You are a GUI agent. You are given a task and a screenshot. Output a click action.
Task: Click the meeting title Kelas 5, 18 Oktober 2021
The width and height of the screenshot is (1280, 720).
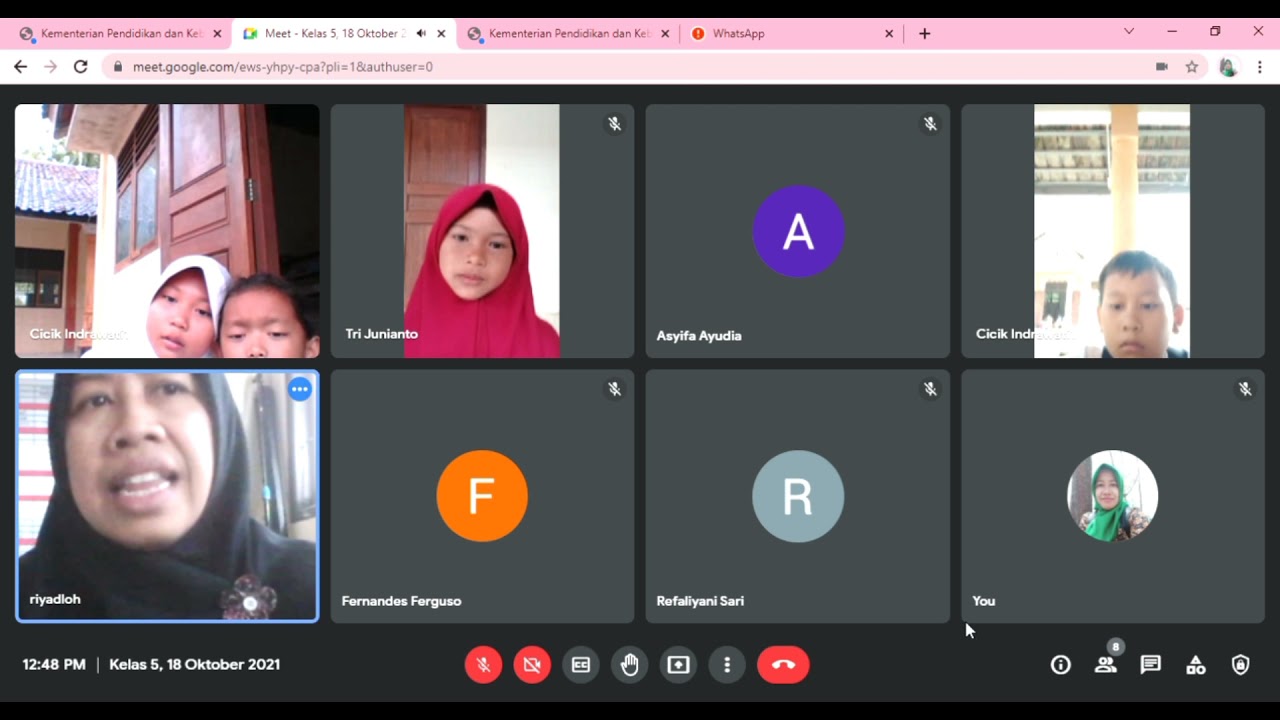pos(194,664)
